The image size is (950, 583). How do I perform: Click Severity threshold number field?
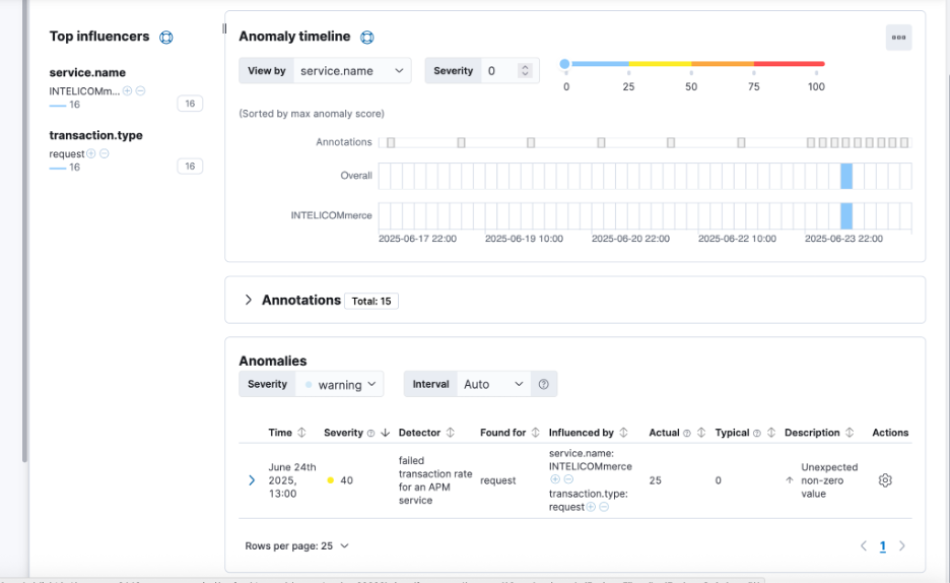coord(500,71)
